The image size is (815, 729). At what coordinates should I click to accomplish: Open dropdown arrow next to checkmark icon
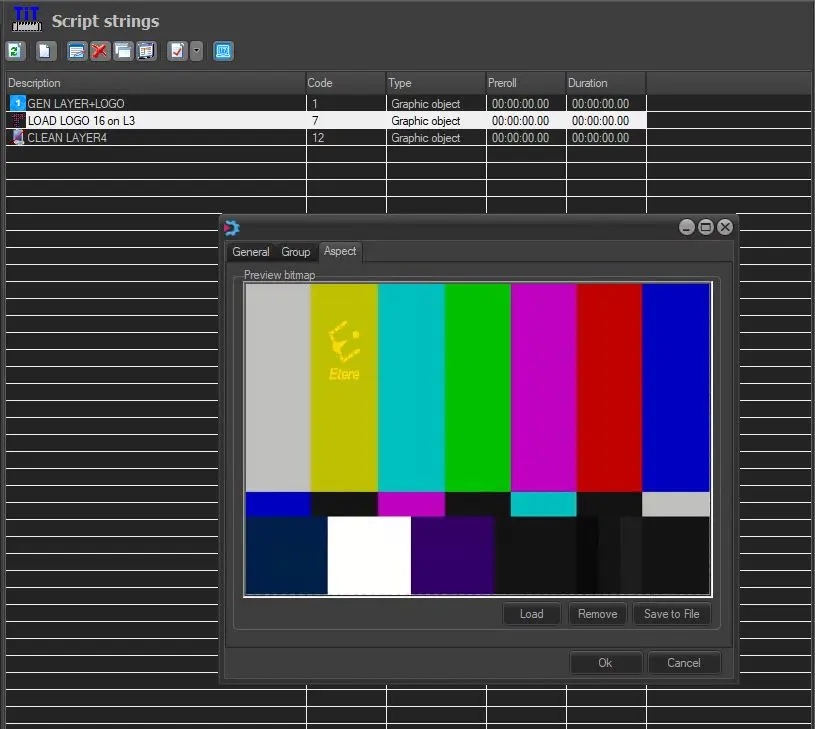click(197, 51)
